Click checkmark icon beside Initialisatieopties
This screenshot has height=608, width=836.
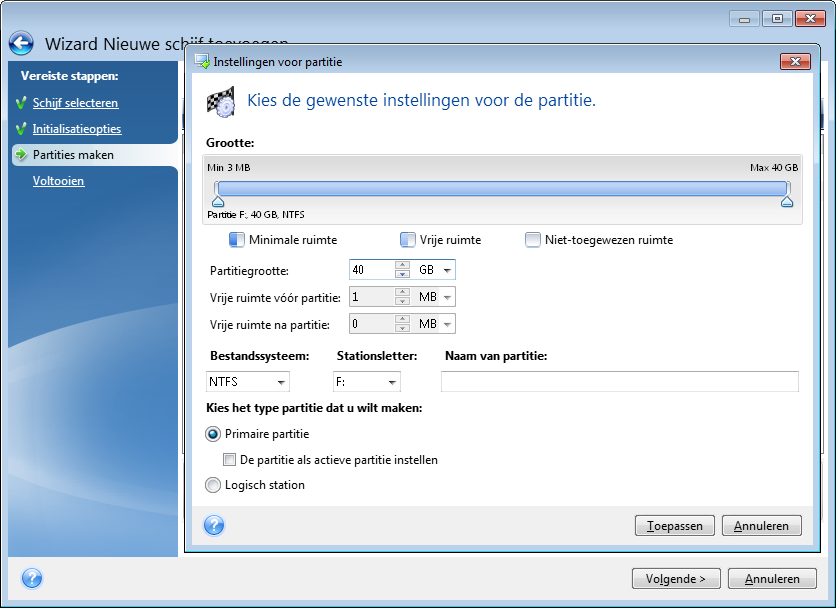pyautogui.click(x=21, y=129)
